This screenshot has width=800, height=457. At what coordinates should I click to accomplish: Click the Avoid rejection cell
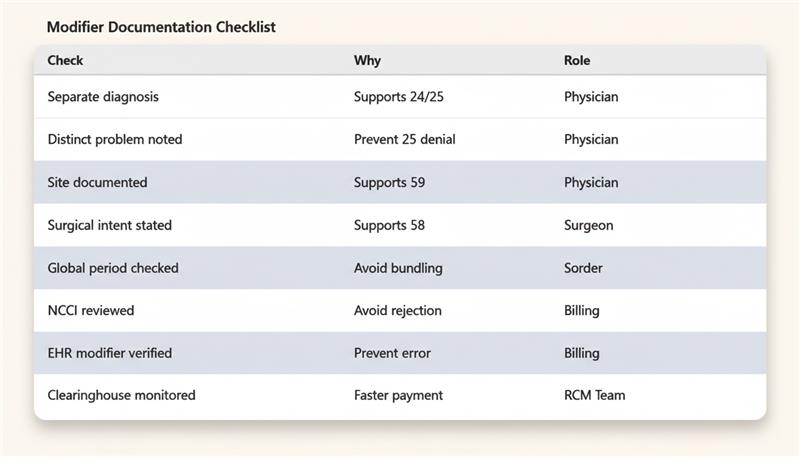[398, 310]
